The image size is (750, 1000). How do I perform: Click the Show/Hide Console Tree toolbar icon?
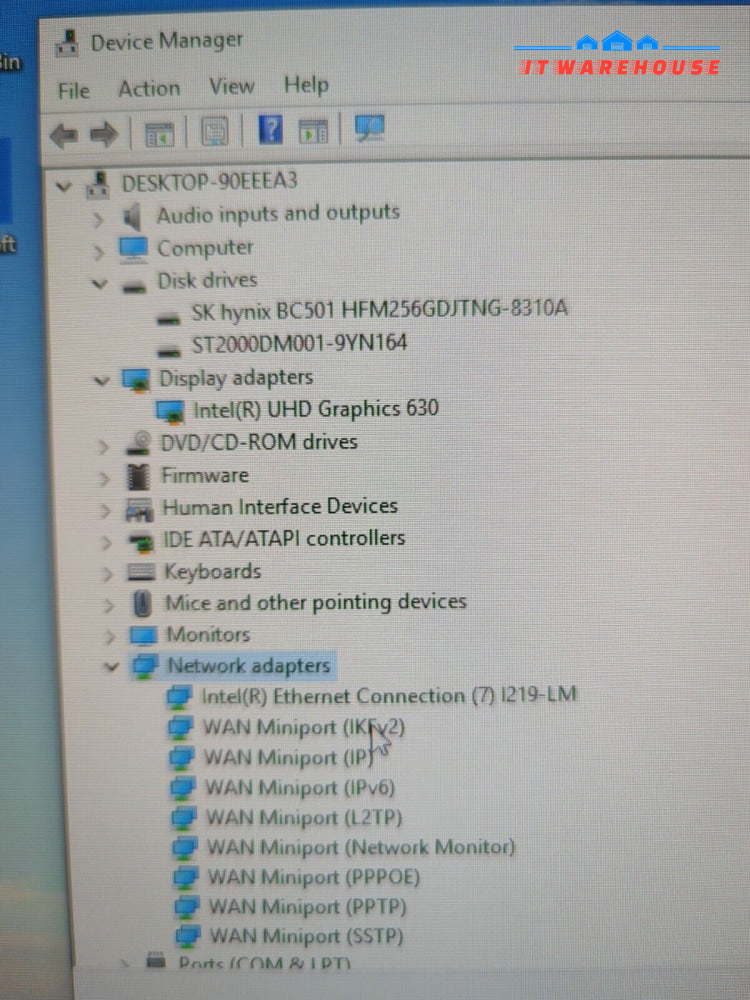[159, 133]
